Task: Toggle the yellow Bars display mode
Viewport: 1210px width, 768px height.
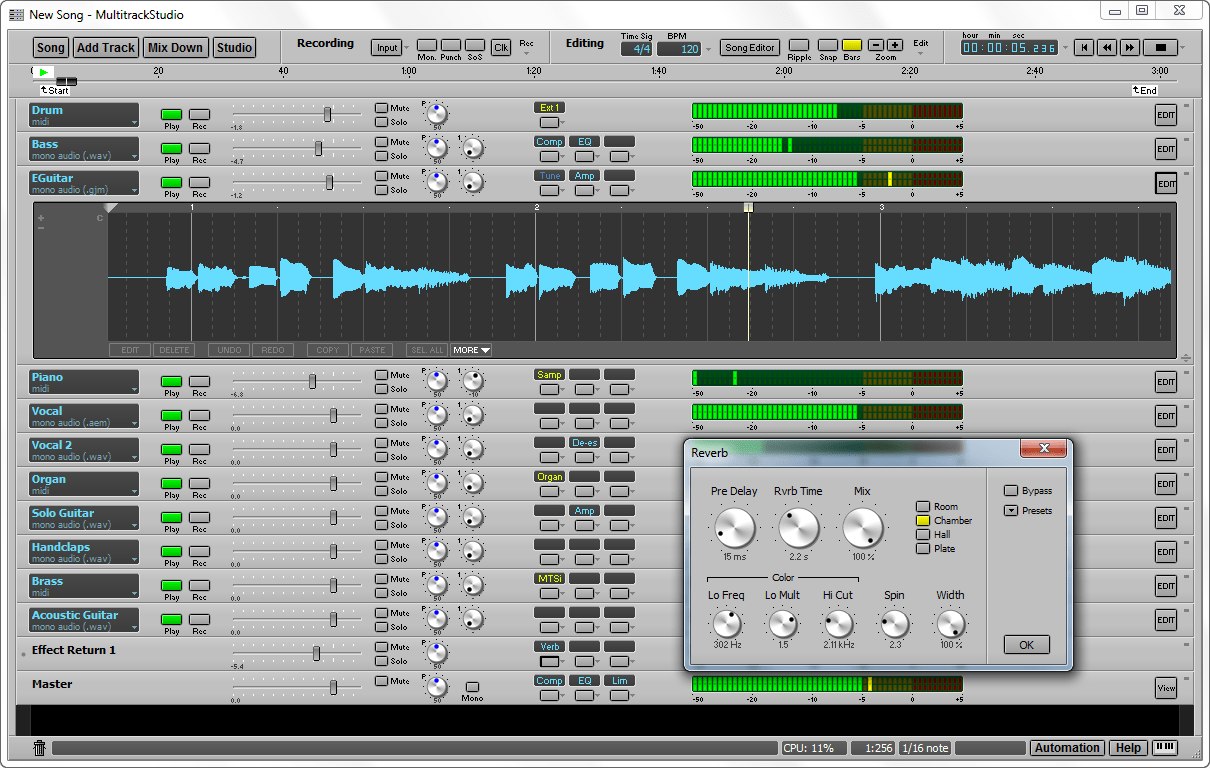Action: tap(851, 47)
